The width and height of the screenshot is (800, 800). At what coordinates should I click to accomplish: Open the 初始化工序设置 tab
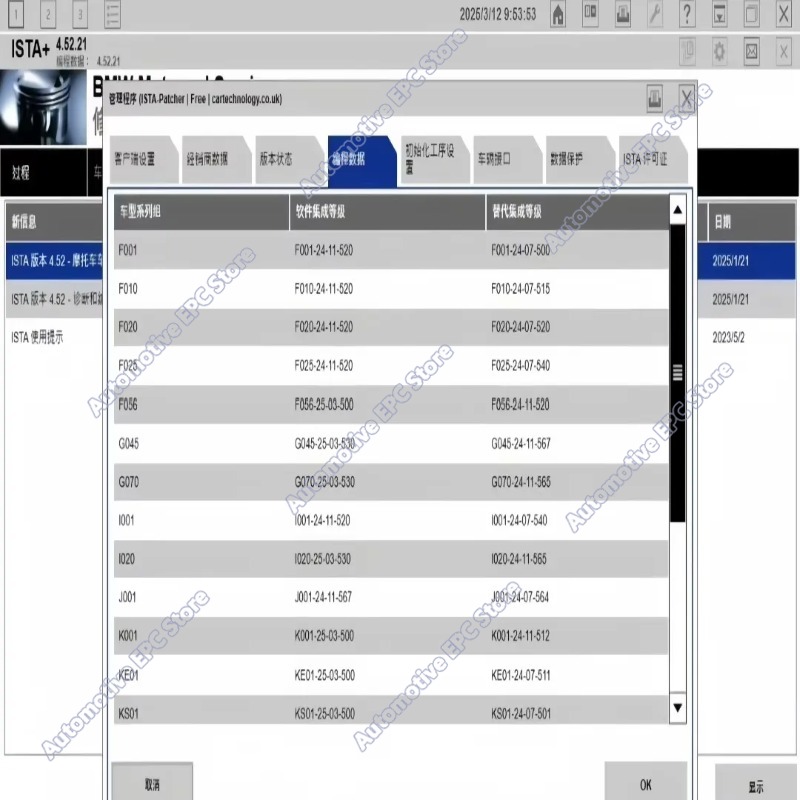click(x=435, y=159)
